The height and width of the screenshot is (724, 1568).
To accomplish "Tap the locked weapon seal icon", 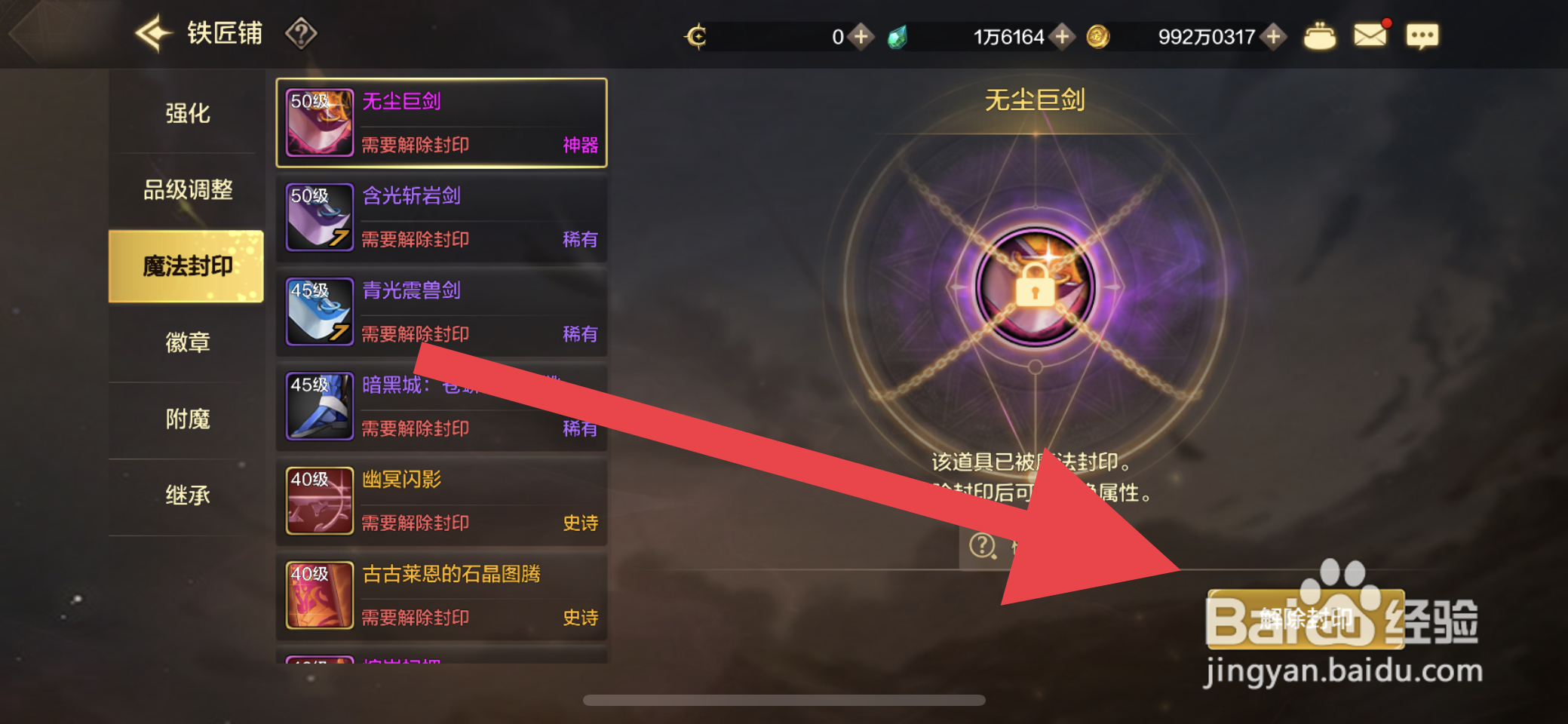I will click(x=1036, y=287).
